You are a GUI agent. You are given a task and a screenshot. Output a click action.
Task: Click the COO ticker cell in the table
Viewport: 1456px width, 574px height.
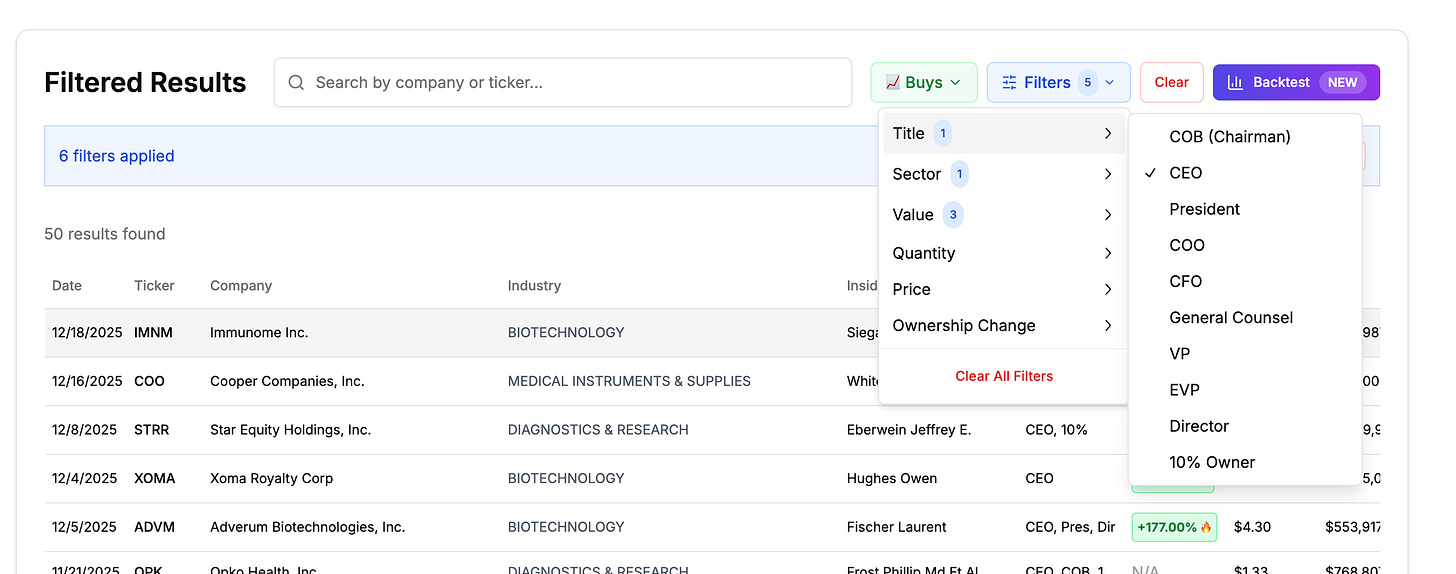pyautogui.click(x=149, y=381)
